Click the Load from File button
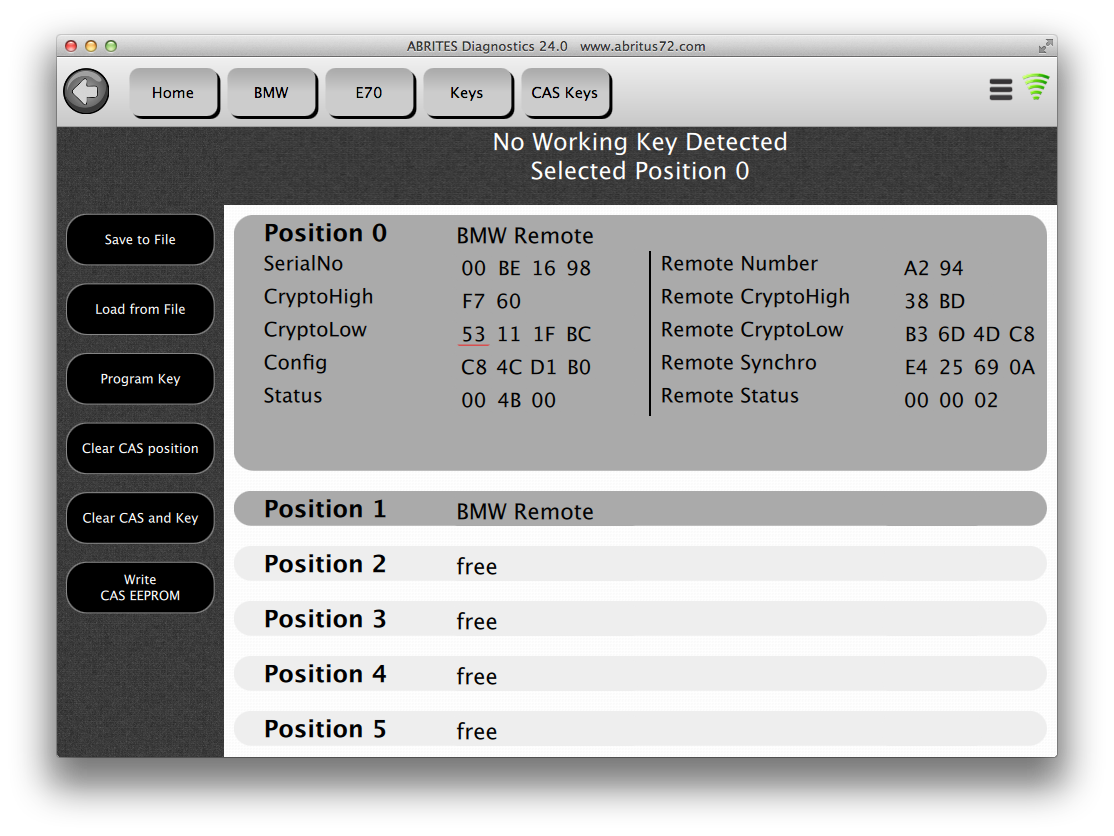Screen dimensions: 1114x836 click(x=140, y=309)
